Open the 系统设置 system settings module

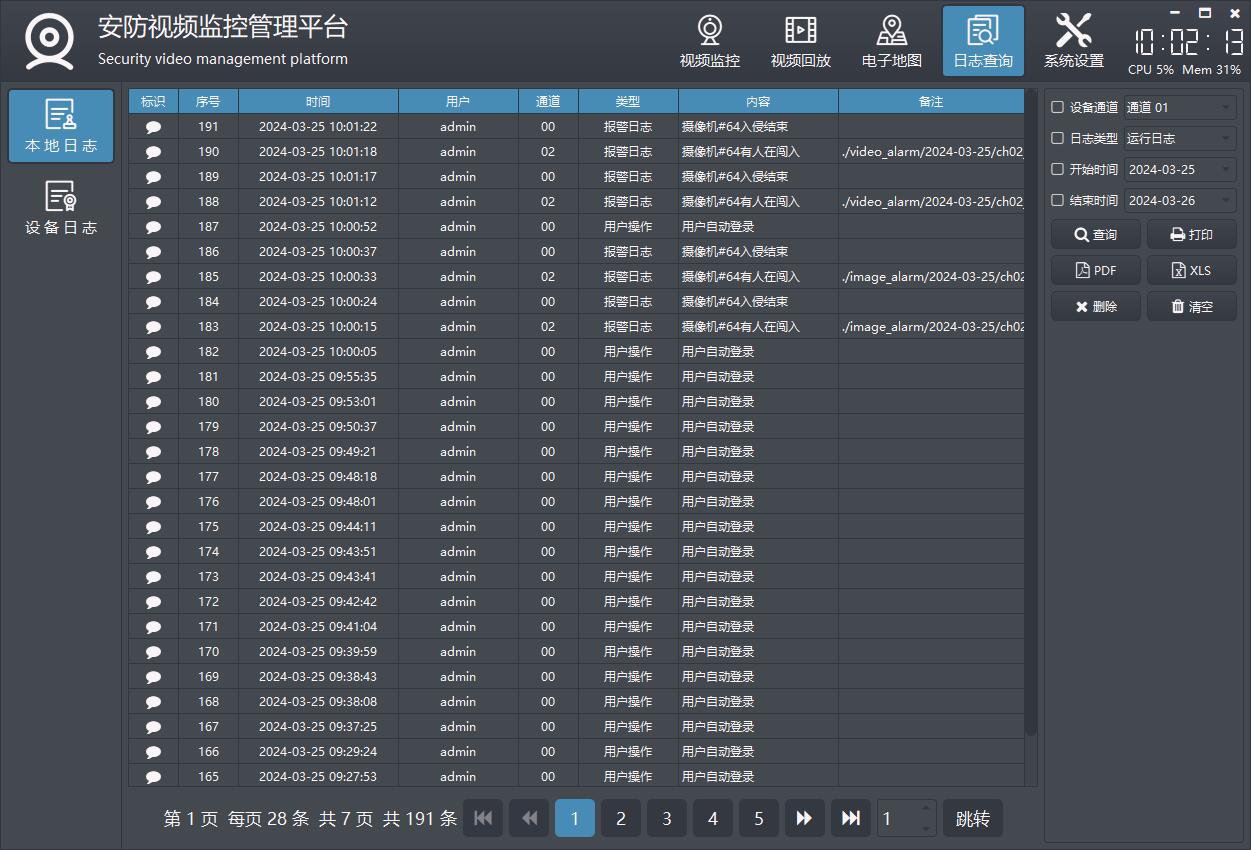(x=1073, y=41)
